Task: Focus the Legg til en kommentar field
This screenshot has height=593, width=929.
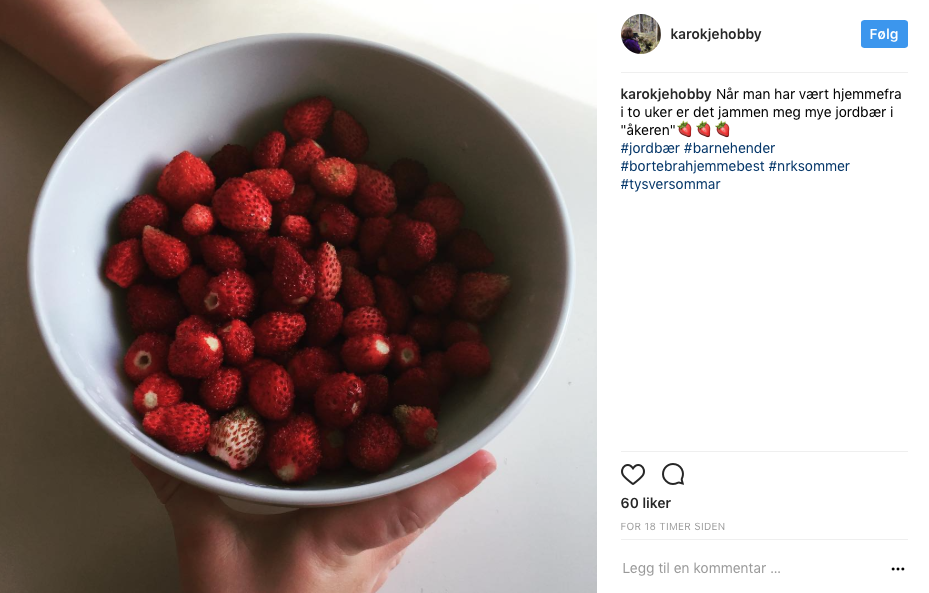Action: click(x=752, y=569)
